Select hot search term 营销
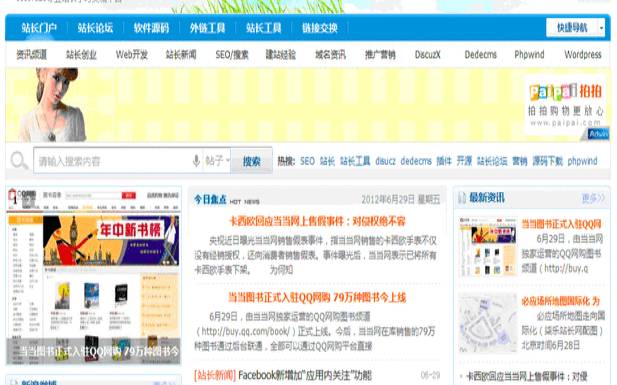Screen dimensions: 617x385 520,161
